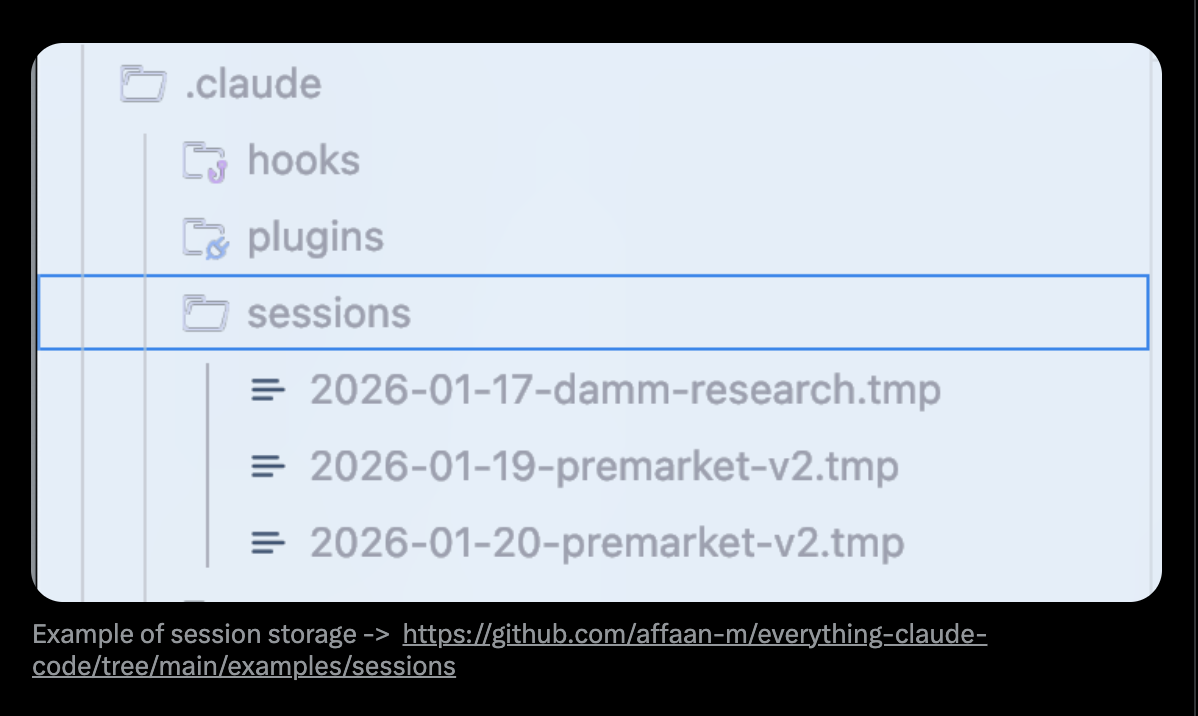The height and width of the screenshot is (716, 1198).
Task: Click the file icon beside 2026-01-20-premarket-v2.tmp
Action: 267,543
